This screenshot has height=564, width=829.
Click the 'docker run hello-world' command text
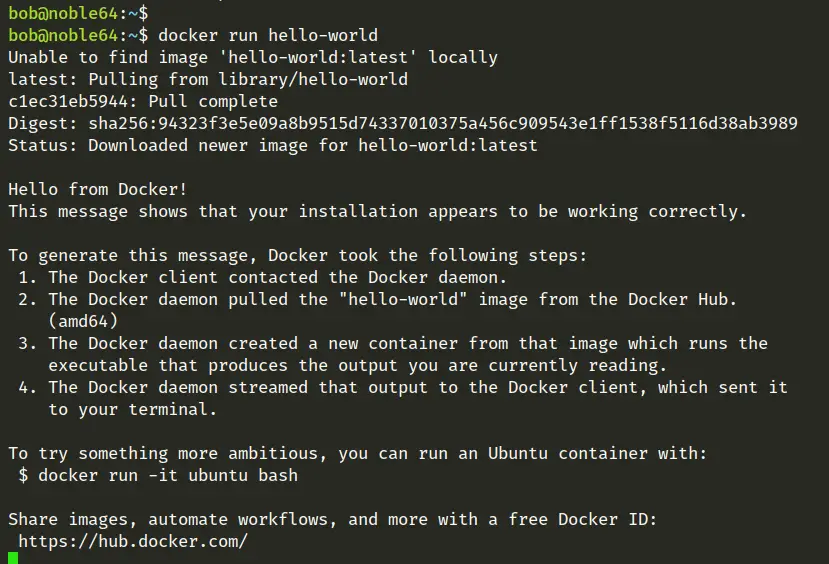point(268,35)
